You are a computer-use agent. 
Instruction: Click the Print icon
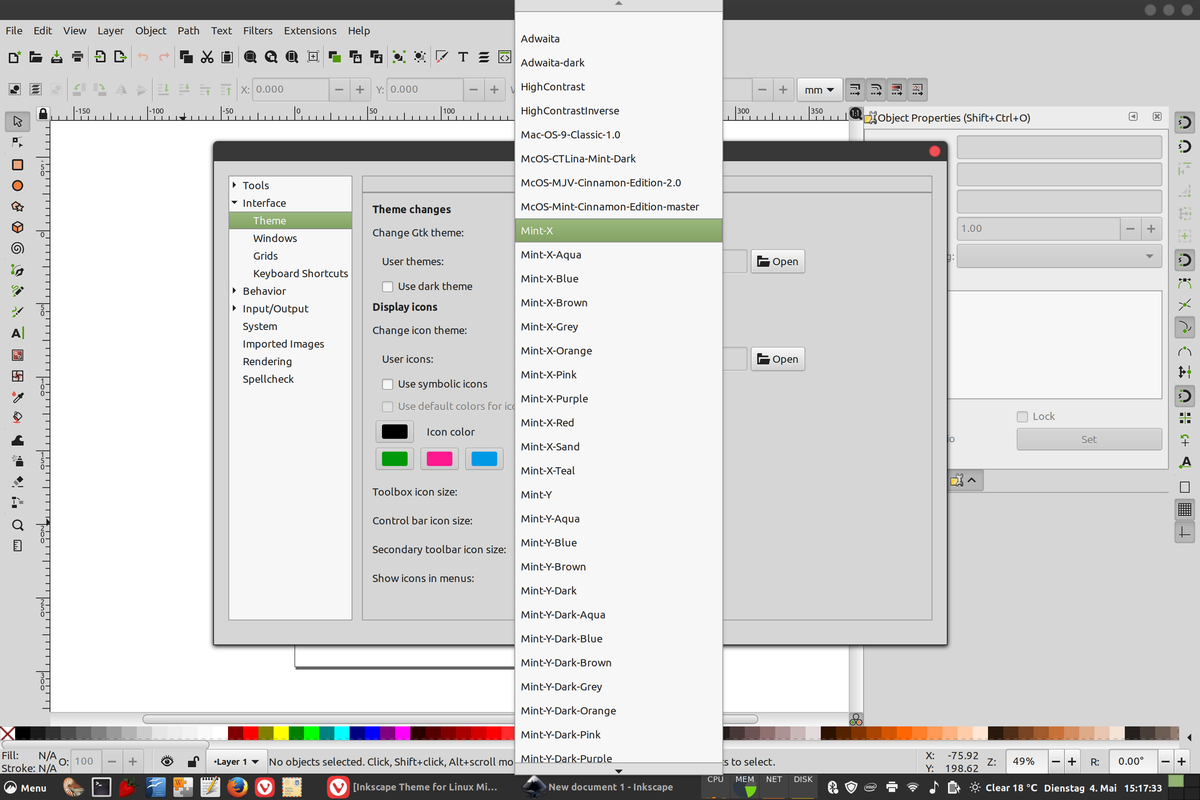78,57
